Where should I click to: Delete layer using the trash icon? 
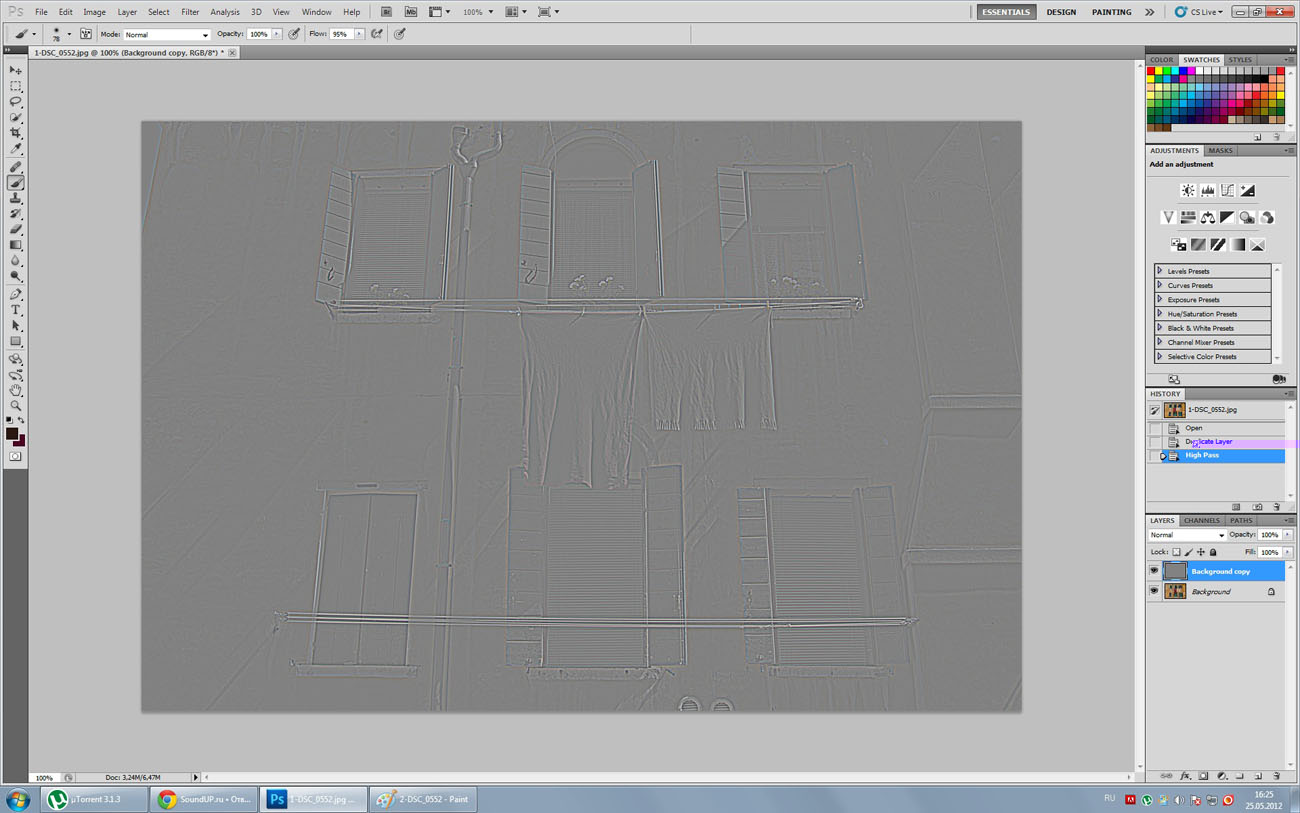point(1277,776)
